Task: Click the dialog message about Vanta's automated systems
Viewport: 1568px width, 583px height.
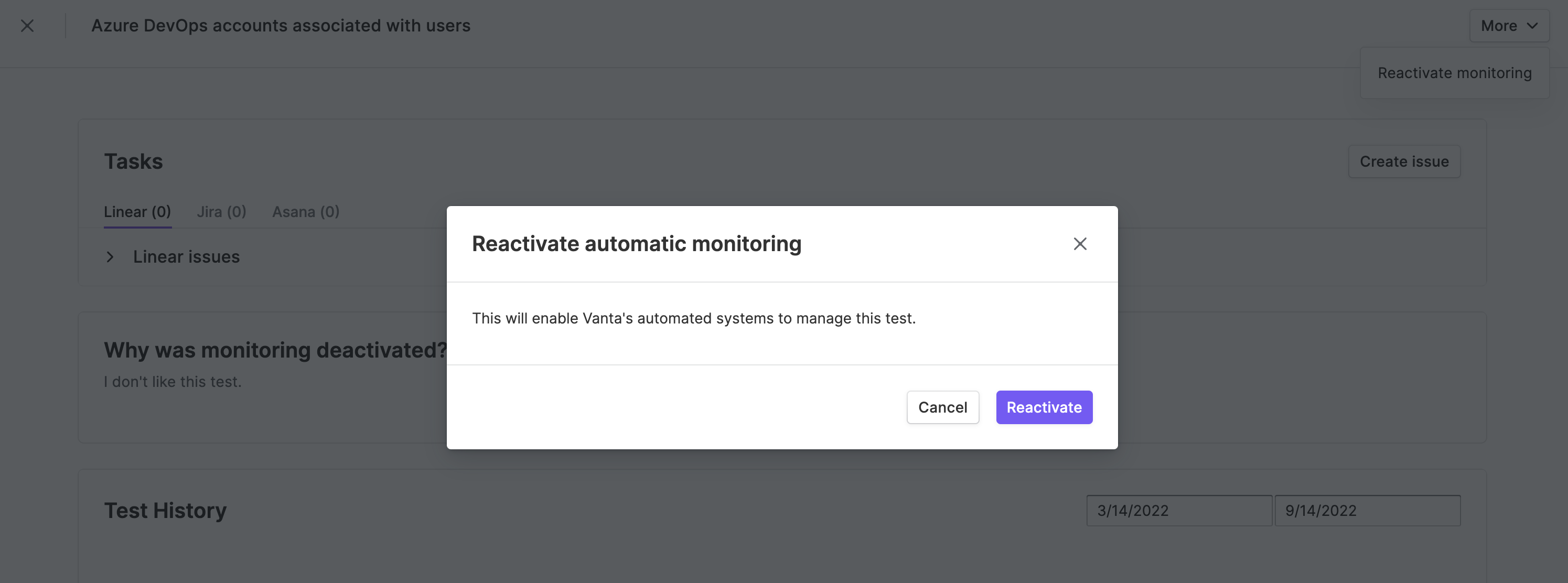Action: click(693, 318)
